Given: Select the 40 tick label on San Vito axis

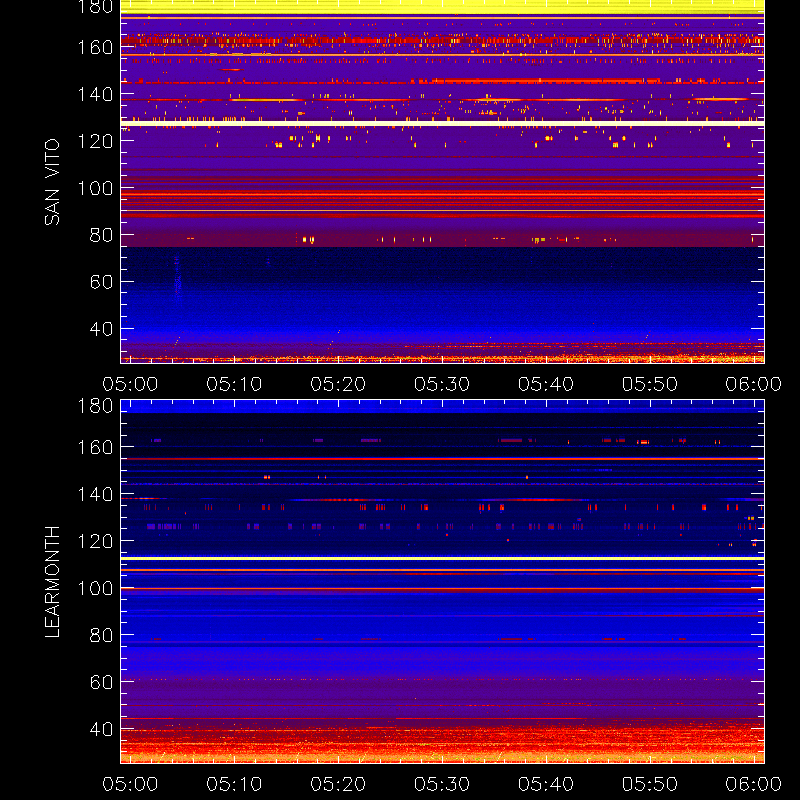Looking at the screenshot, I should (x=101, y=329).
